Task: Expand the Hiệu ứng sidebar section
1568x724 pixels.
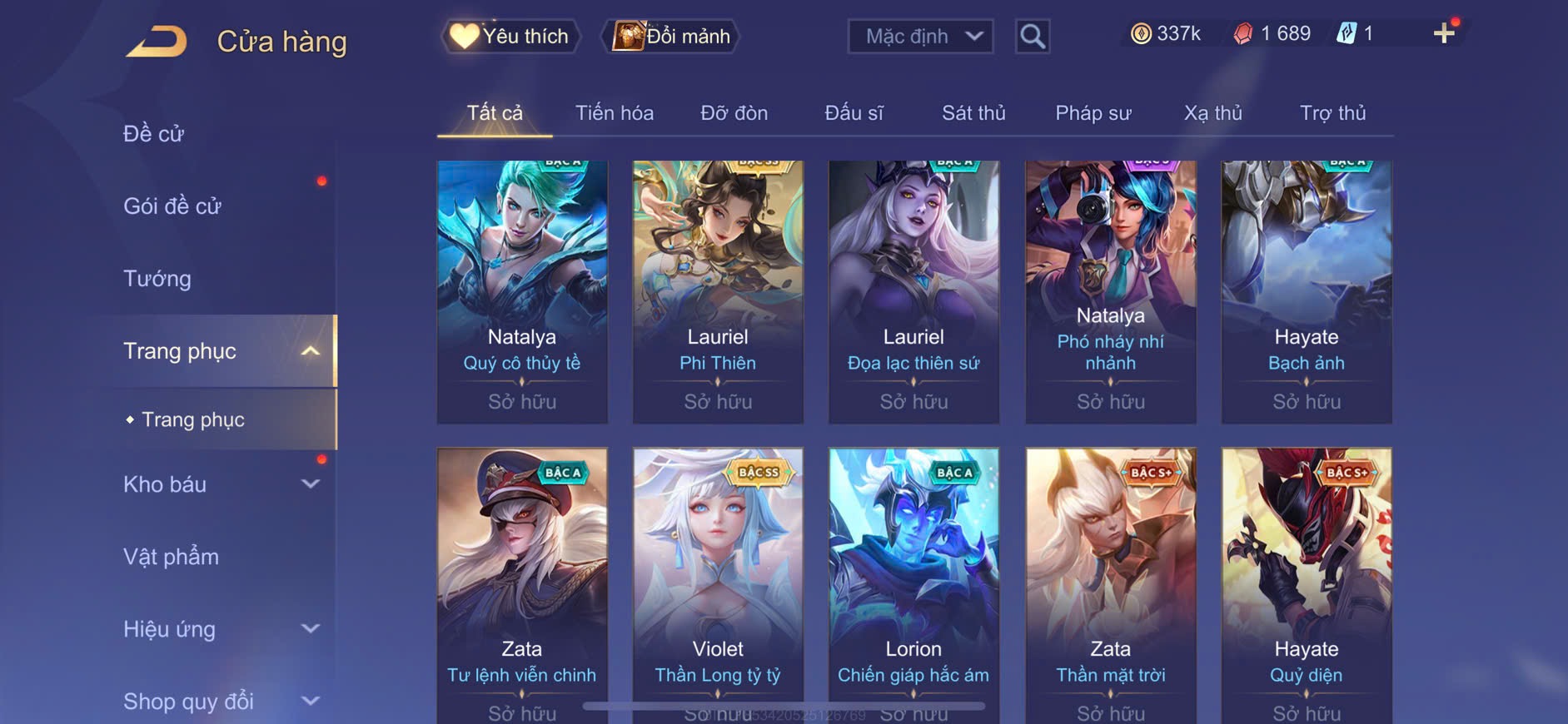Action: [310, 629]
